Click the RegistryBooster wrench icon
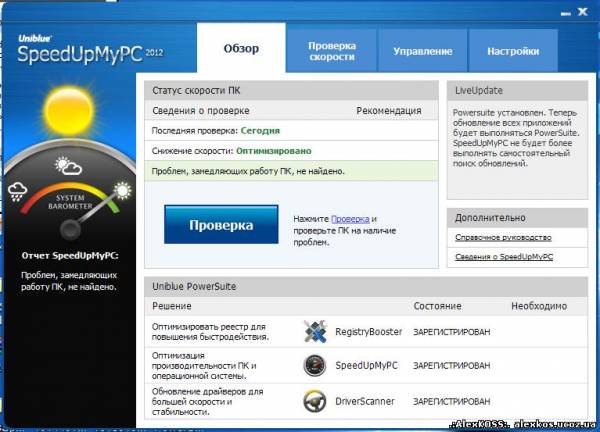600x432 pixels. coord(315,331)
